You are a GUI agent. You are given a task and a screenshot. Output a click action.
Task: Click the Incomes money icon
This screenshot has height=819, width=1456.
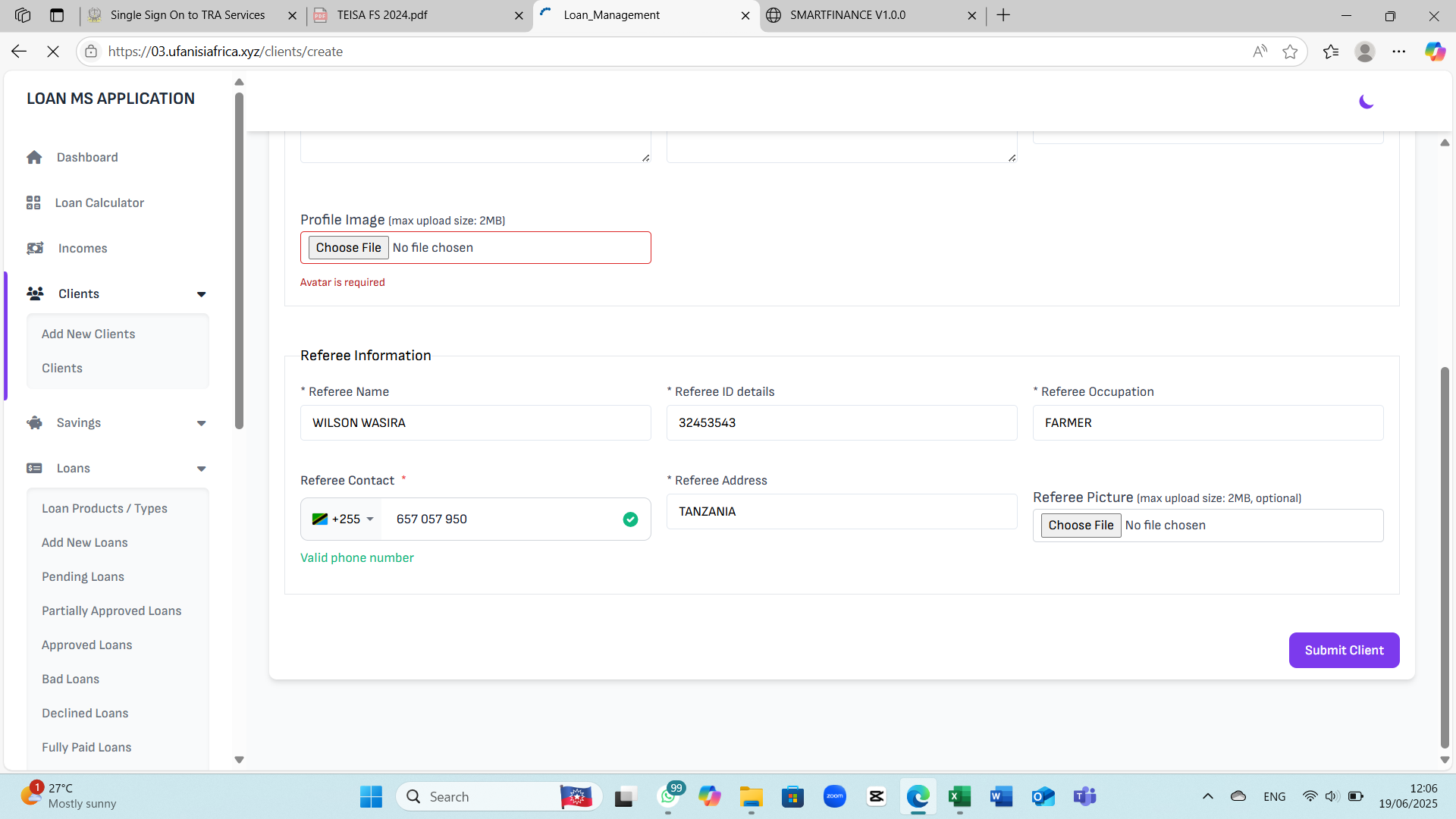pyautogui.click(x=35, y=248)
